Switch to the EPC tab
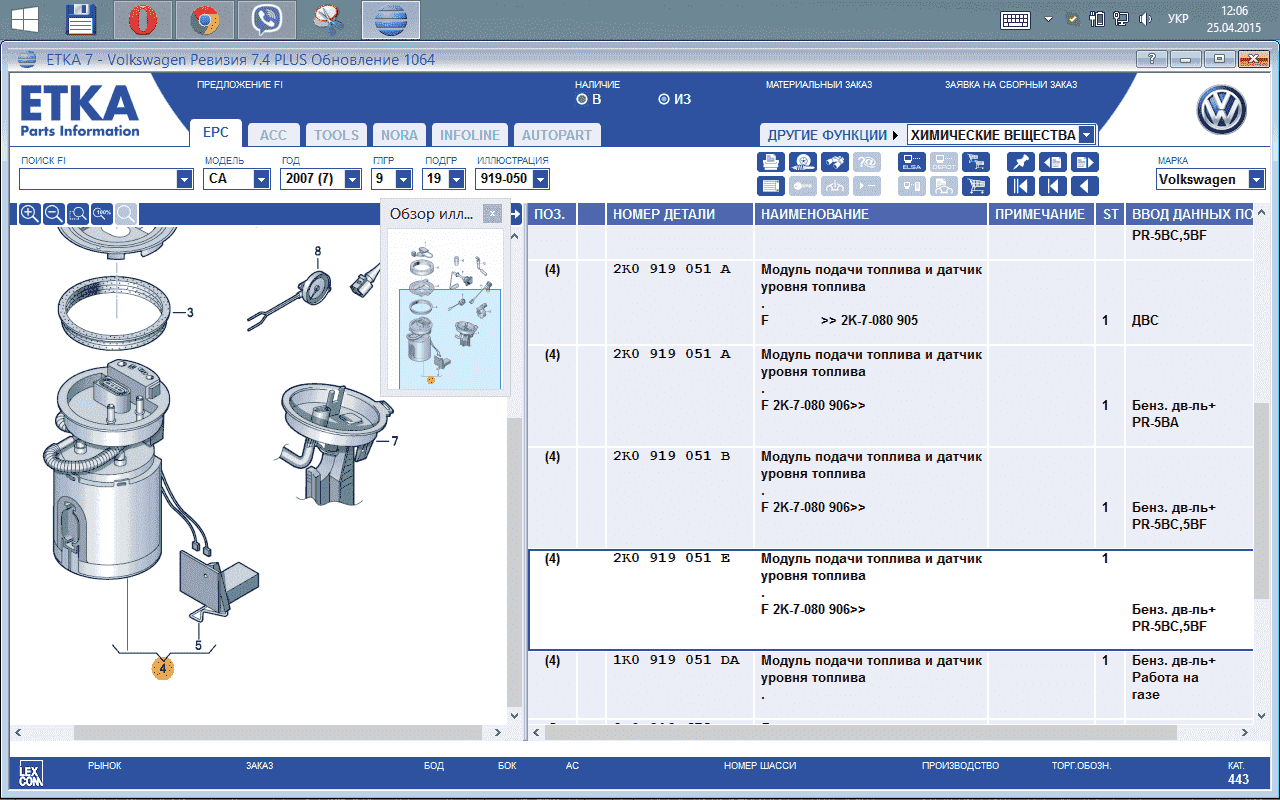 (x=216, y=133)
